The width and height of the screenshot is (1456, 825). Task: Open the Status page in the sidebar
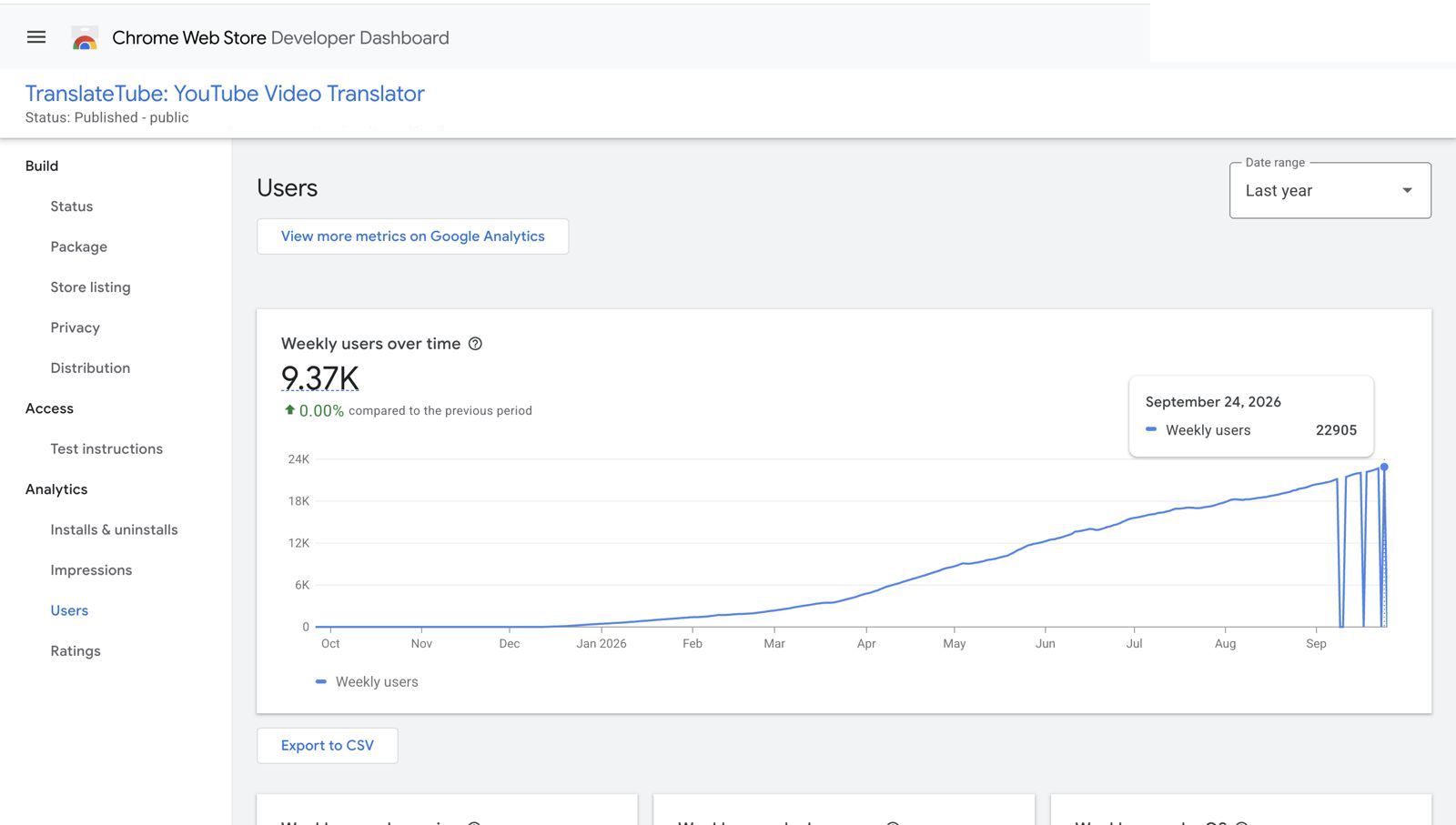point(72,206)
